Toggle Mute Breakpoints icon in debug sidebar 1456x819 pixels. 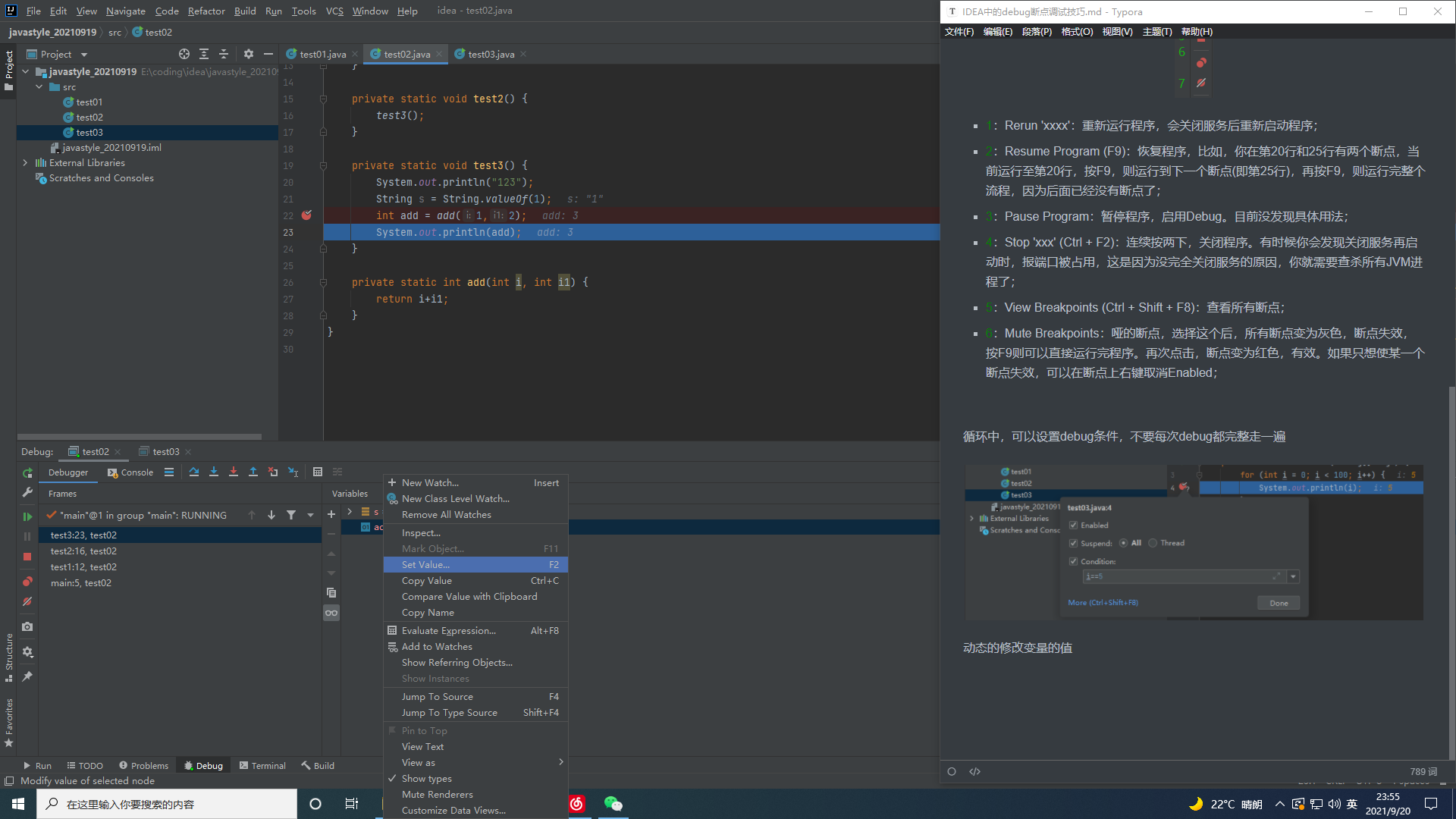(x=27, y=601)
